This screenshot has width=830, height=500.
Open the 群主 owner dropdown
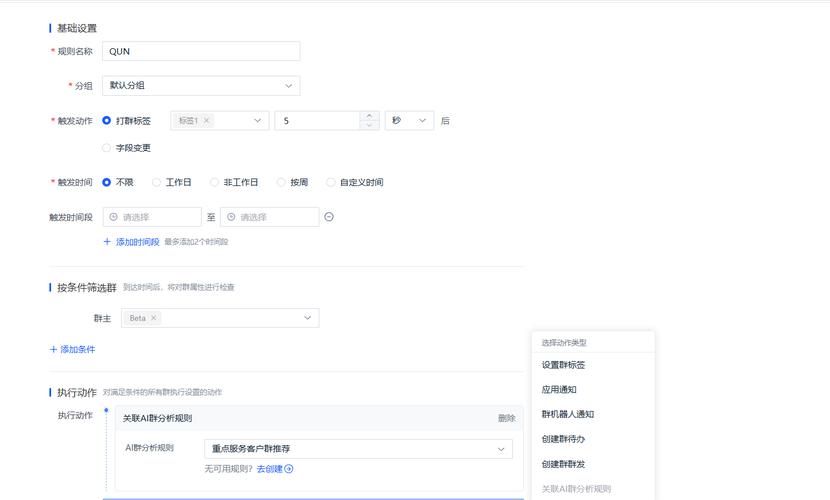tap(220, 318)
